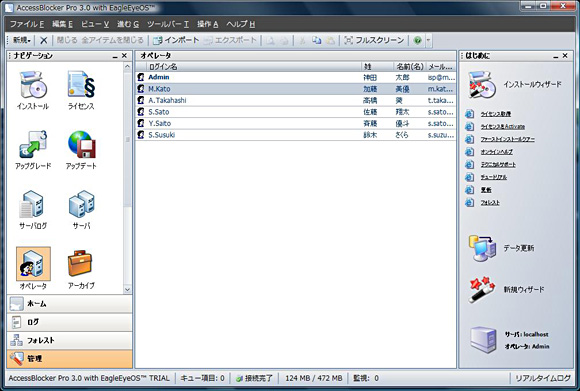Click the user icon of Admin row
Viewport: 580px width, 391px height.
[141, 77]
